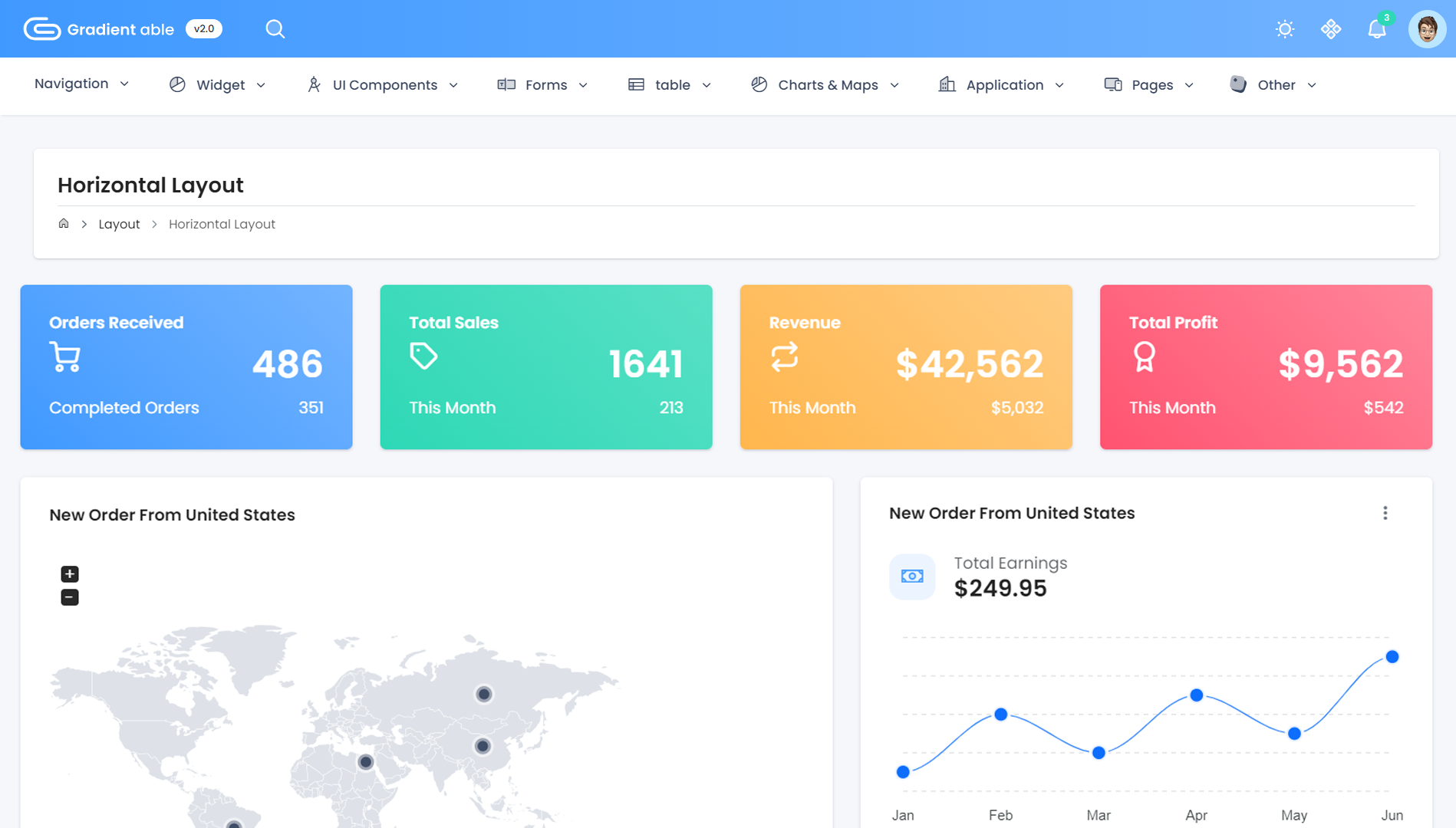
Task: Open the Charts & Maps menu
Action: [825, 85]
